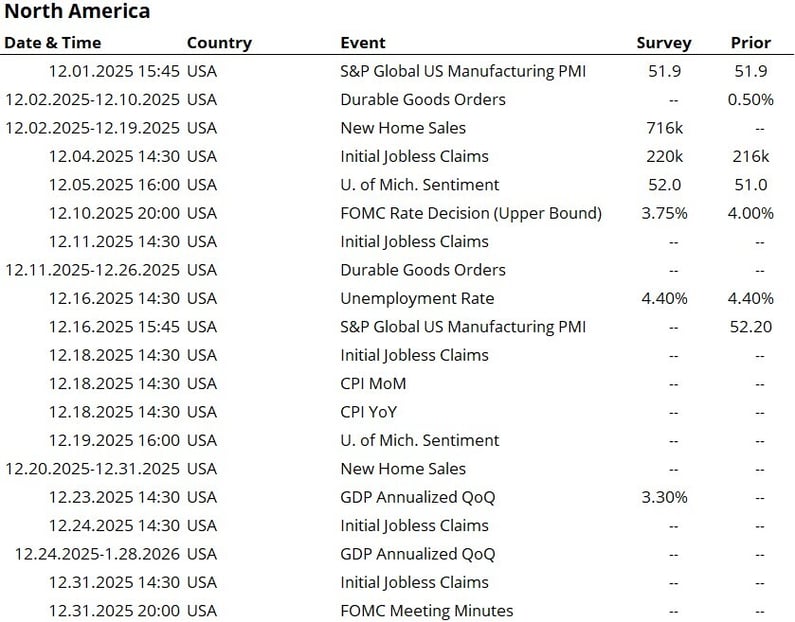
Task: Click the North America section heading
Action: 77,12
